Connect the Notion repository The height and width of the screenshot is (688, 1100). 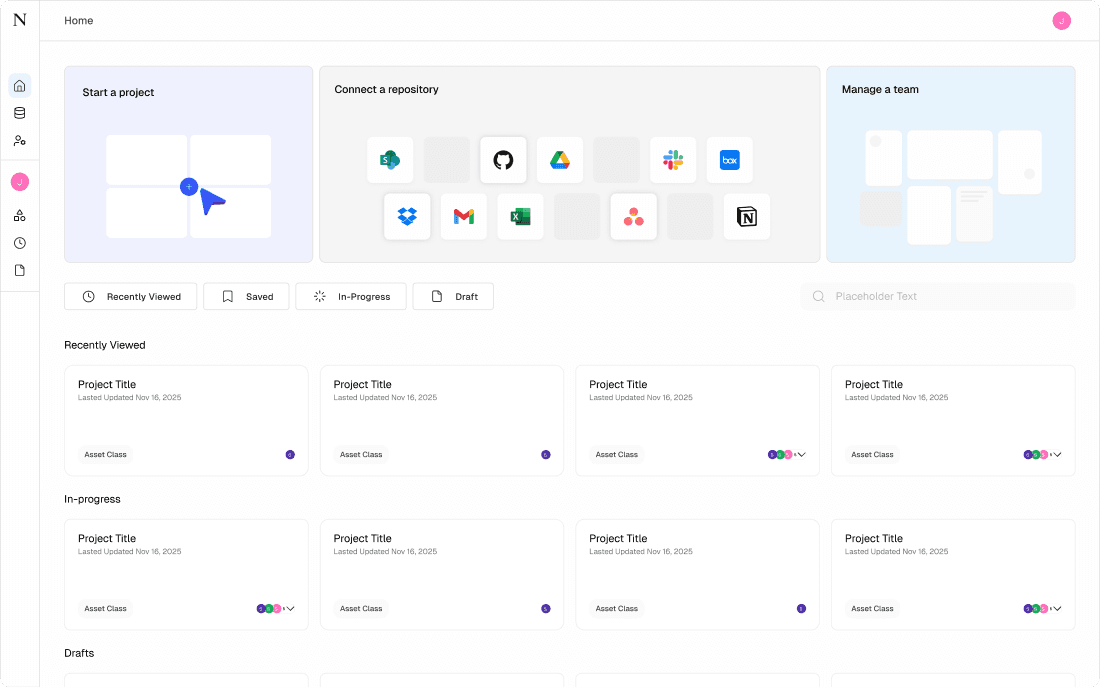coord(746,217)
